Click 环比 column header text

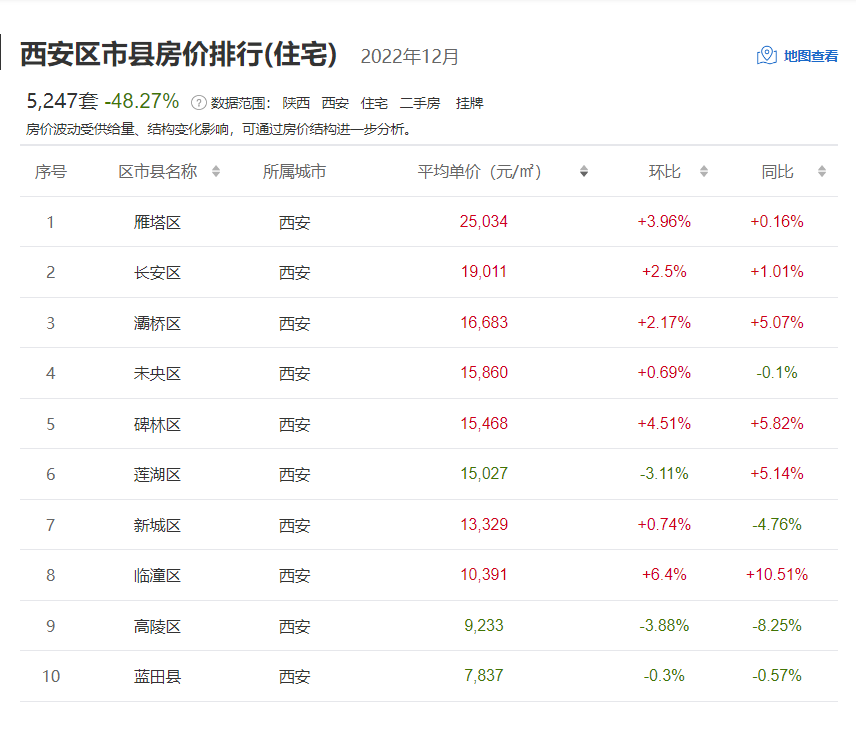click(x=664, y=172)
